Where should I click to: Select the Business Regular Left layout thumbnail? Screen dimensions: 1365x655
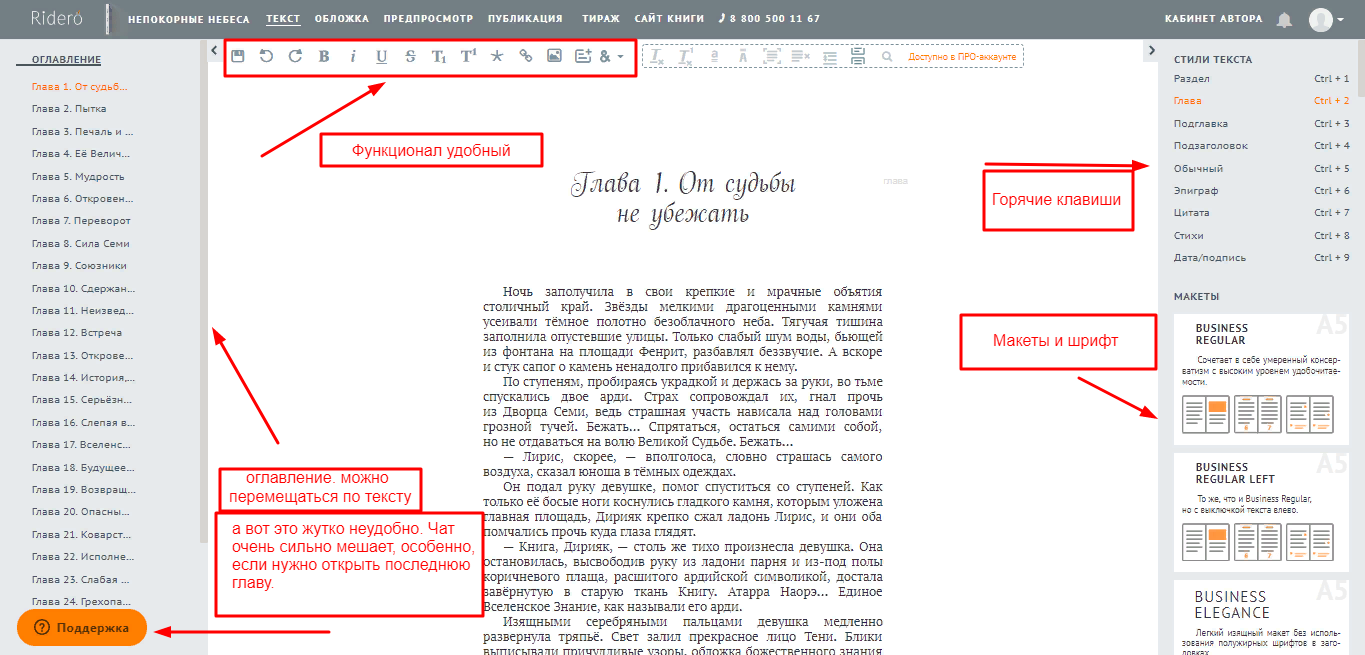(1260, 513)
